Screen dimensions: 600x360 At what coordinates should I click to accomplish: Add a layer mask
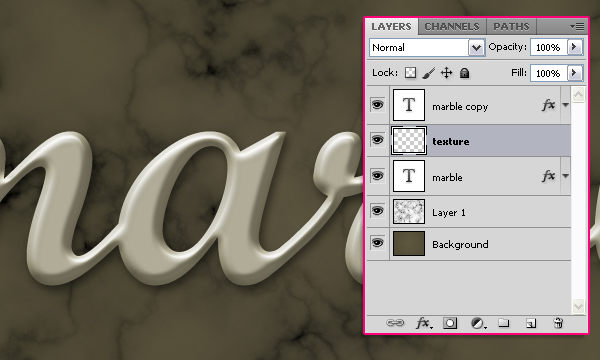450,323
